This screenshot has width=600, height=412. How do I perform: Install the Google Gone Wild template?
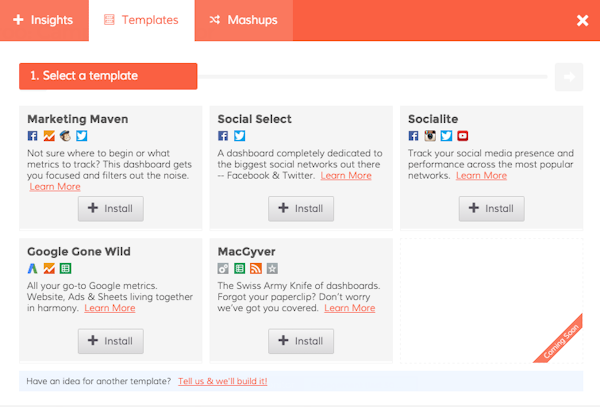click(x=111, y=341)
